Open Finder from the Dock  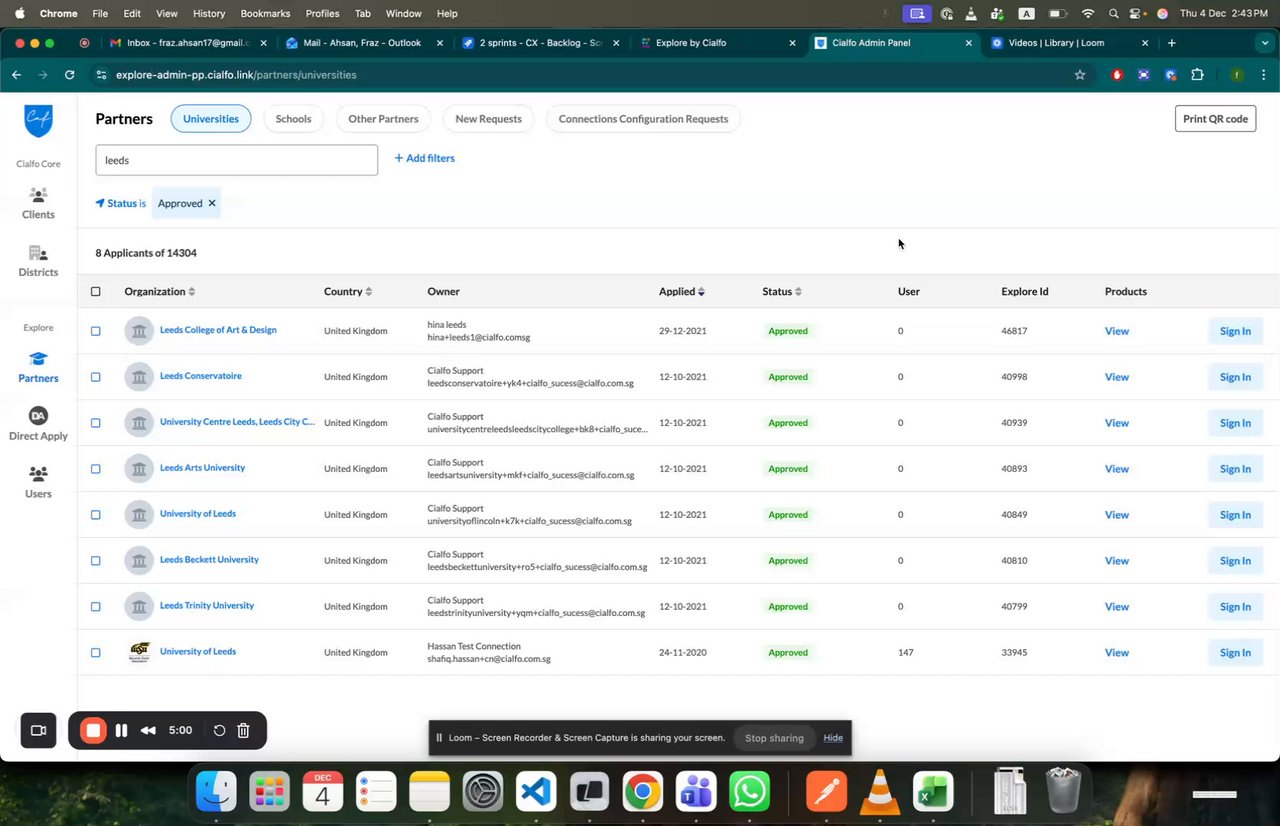coord(216,792)
